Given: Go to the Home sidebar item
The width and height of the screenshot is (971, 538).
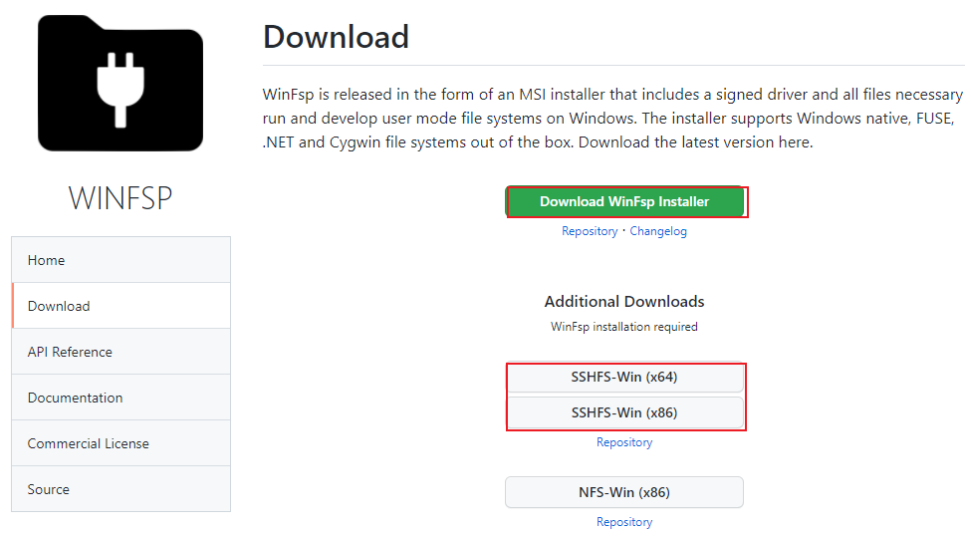Looking at the screenshot, I should 121,260.
